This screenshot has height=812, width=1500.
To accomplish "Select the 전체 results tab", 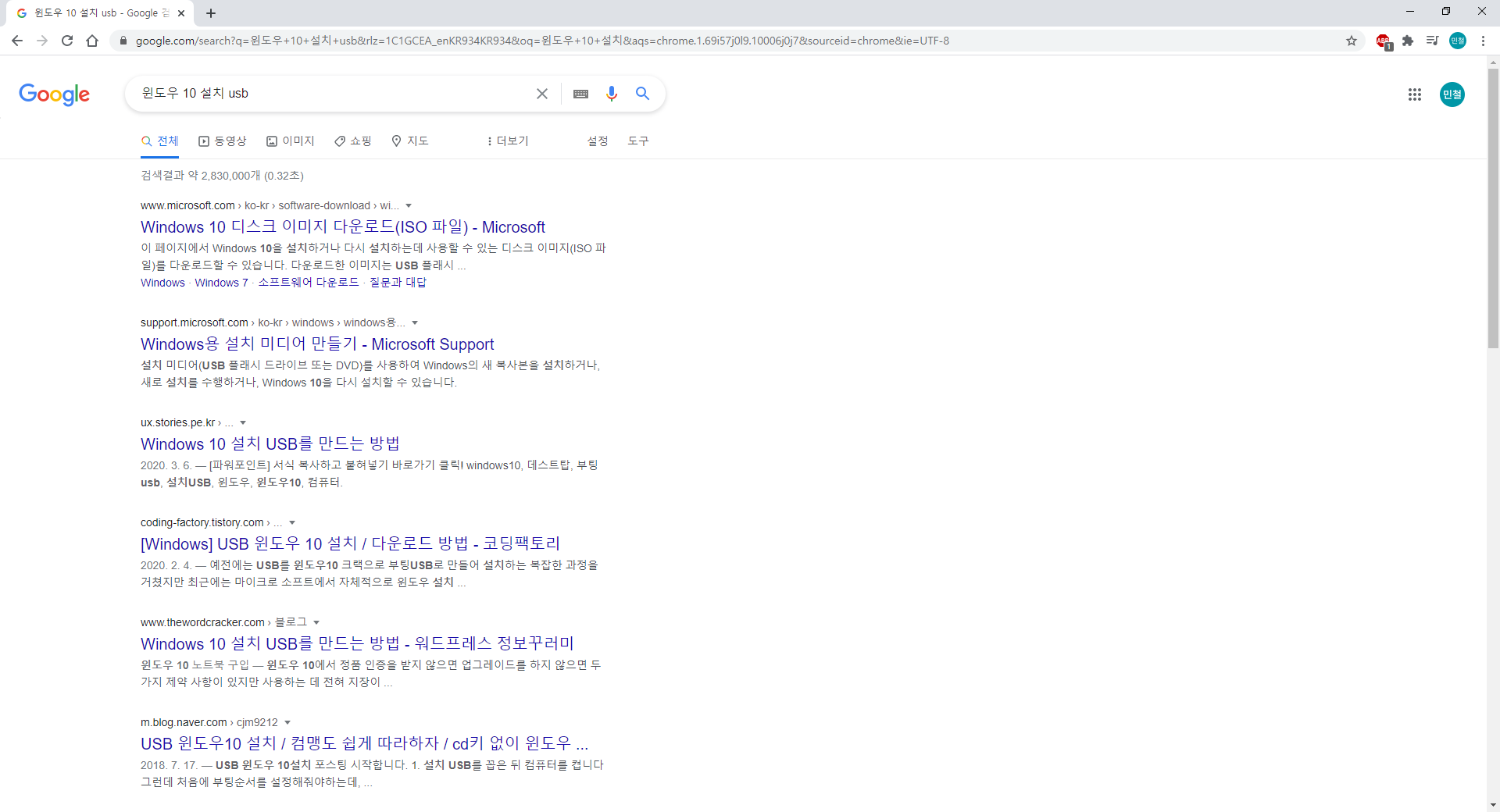I will click(x=160, y=141).
